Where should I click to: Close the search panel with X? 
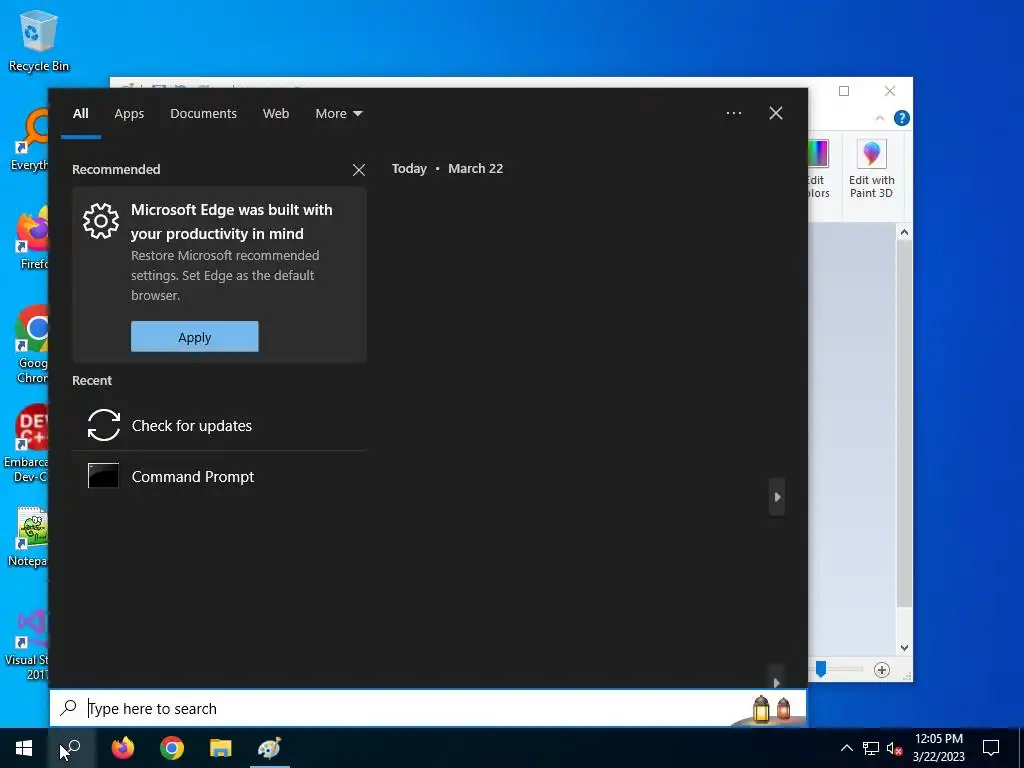775,113
